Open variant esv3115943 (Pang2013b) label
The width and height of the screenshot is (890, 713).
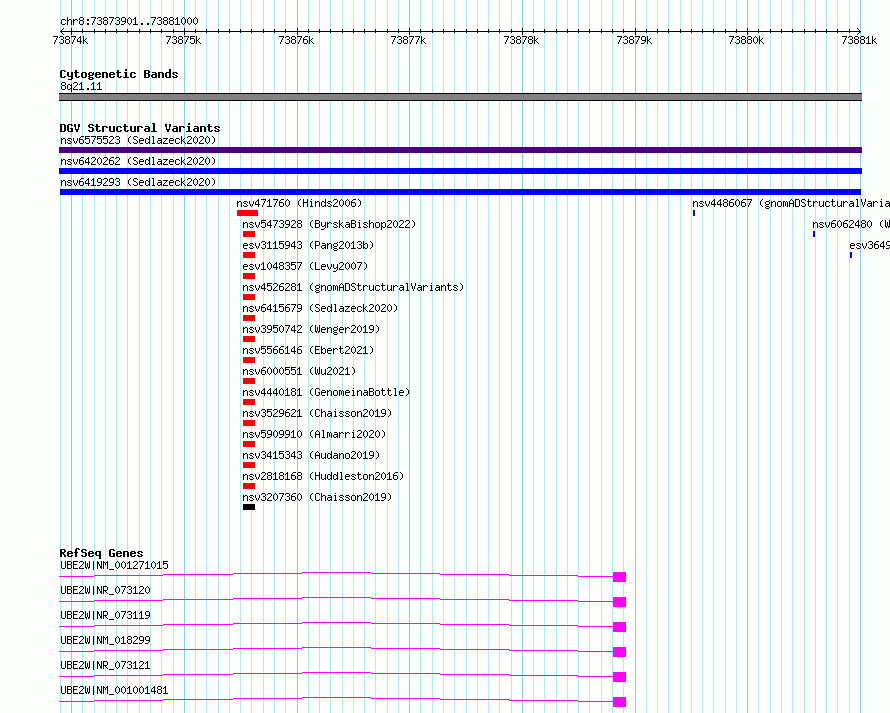(x=308, y=245)
